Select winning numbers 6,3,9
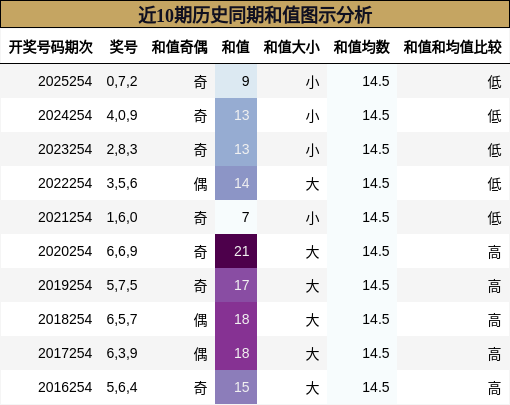 (x=122, y=354)
